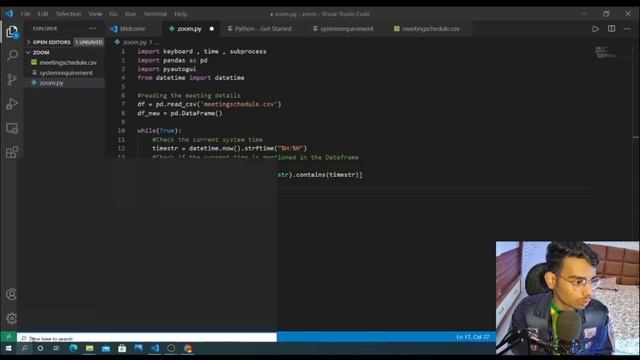Click the remote window indicator in status bar
The height and width of the screenshot is (360, 640).
click(8, 337)
